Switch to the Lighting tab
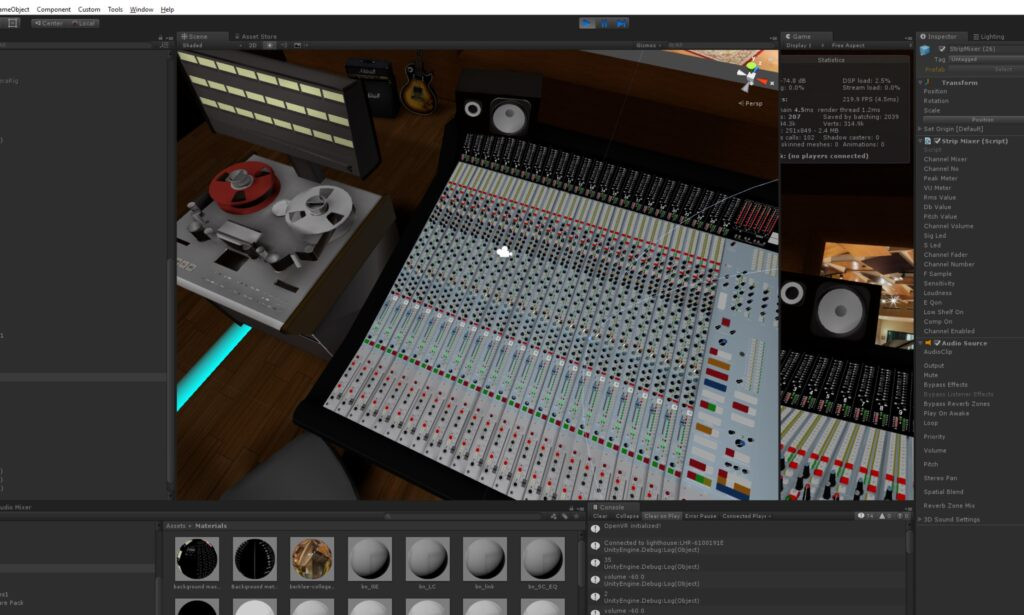Screen dimensions: 1024x615 [x=989, y=37]
